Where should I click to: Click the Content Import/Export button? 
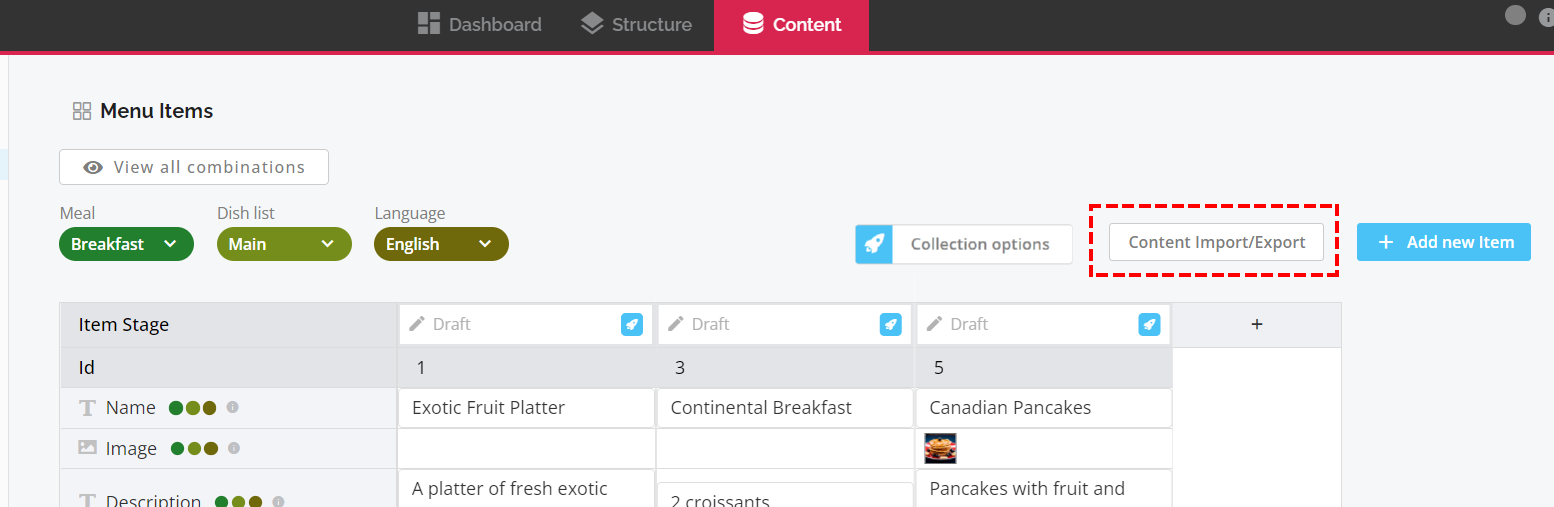1216,242
